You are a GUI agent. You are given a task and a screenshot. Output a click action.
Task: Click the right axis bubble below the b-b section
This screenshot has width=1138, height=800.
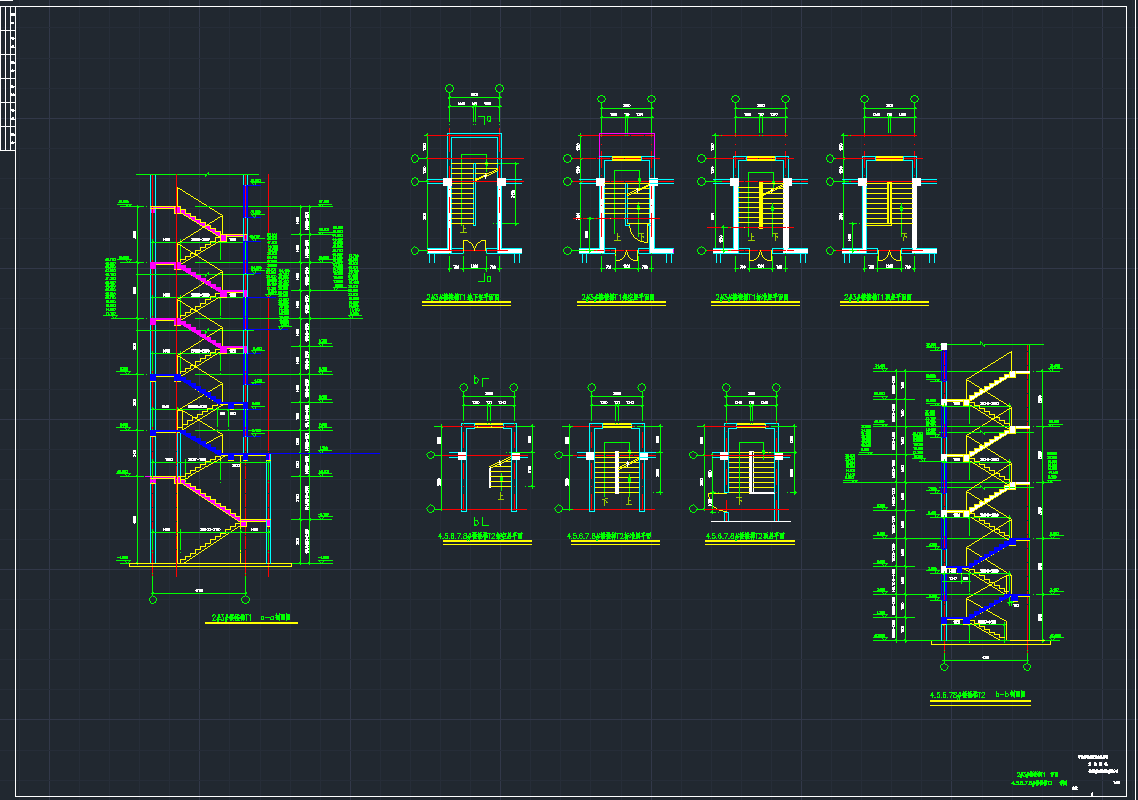click(x=1027, y=666)
